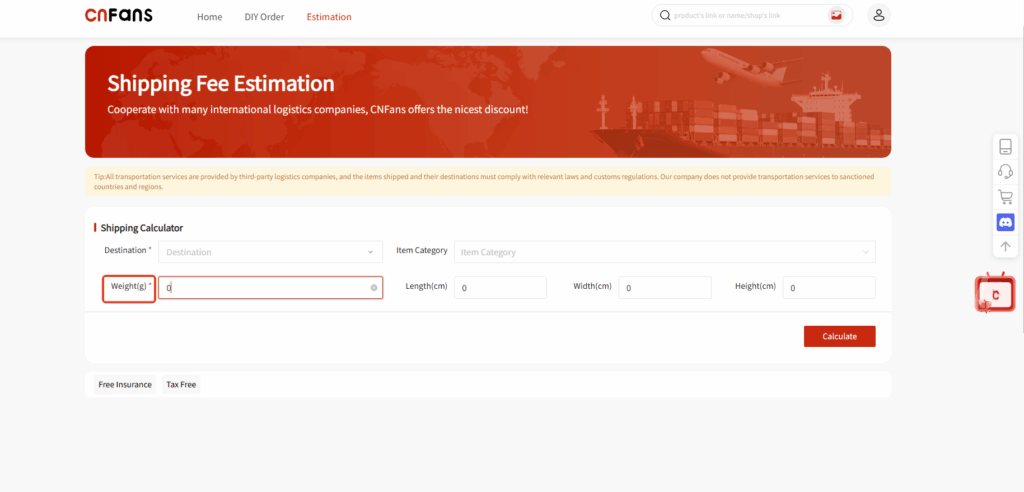Click the Free Insurance tag
This screenshot has height=492, width=1024.
tap(125, 384)
